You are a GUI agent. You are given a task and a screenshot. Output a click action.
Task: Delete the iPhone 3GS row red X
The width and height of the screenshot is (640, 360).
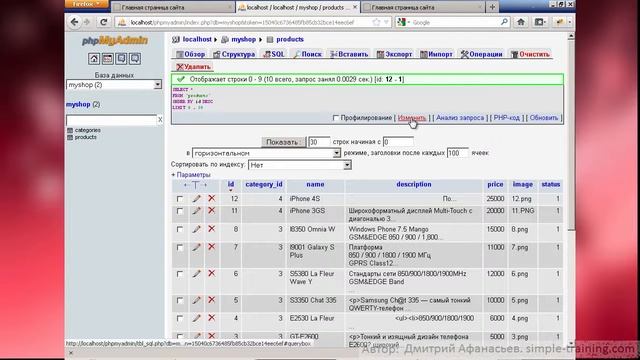(211, 211)
